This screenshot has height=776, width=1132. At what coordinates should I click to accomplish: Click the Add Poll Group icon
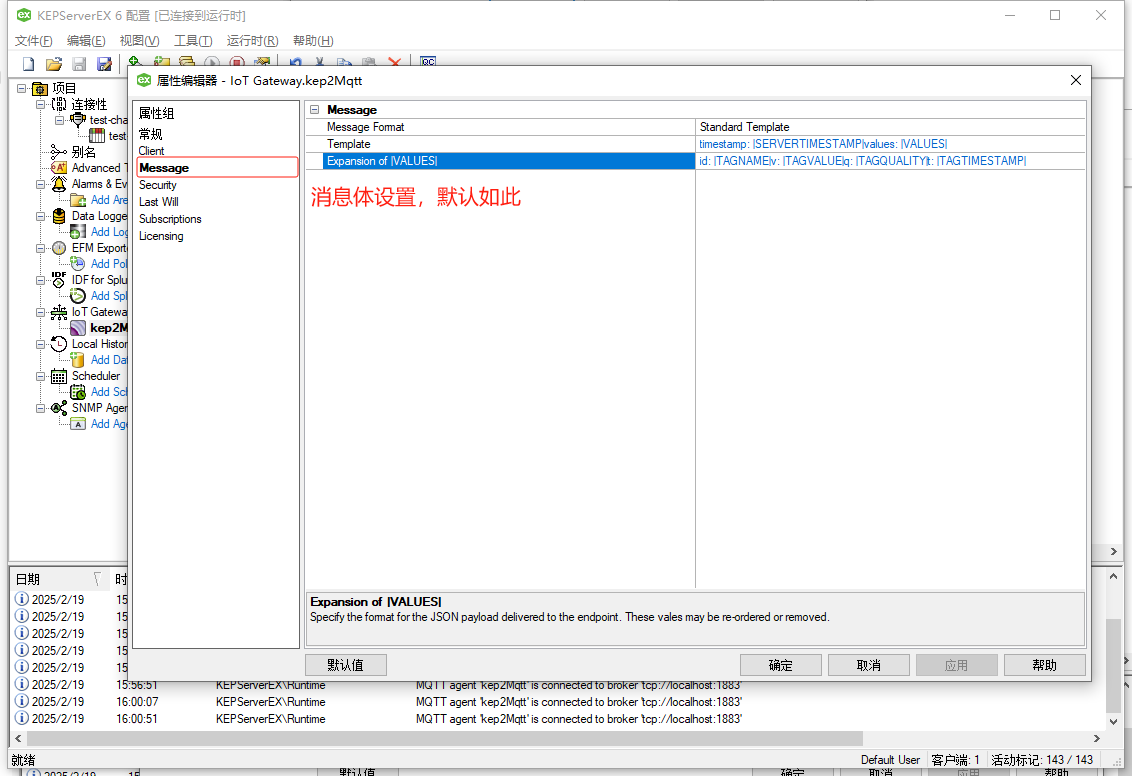pos(78,263)
